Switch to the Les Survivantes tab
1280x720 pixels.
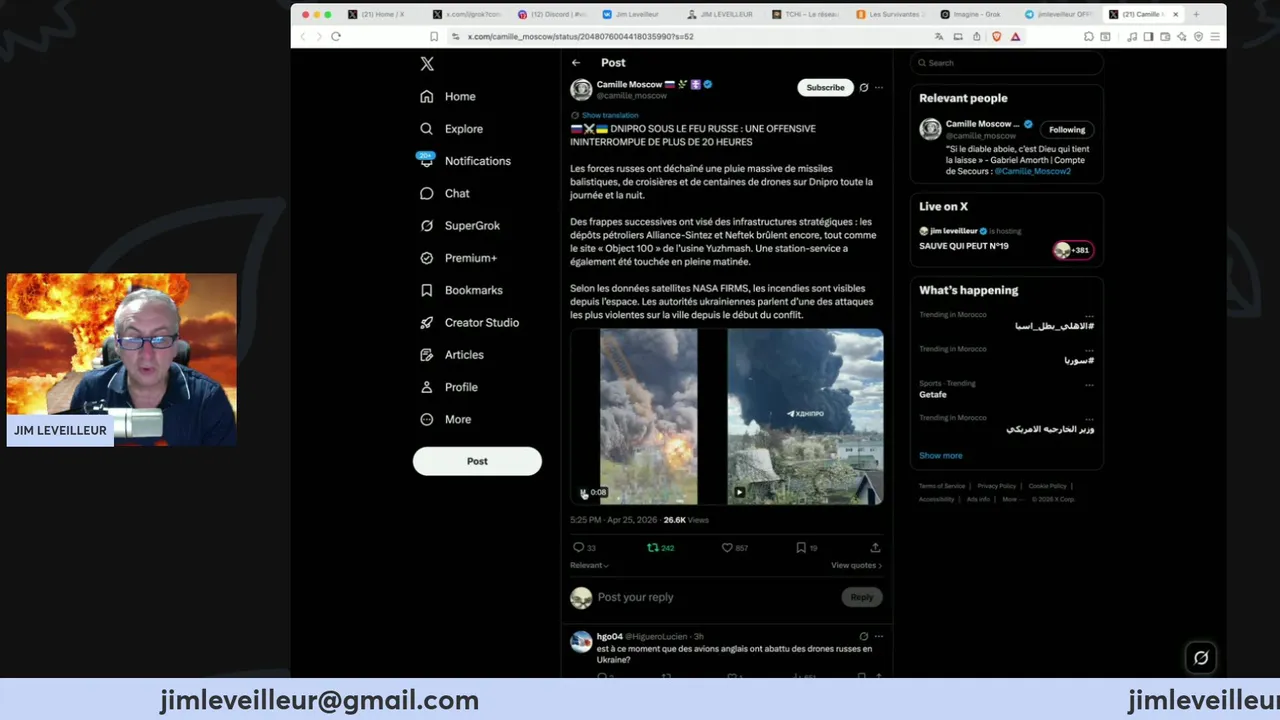892,15
